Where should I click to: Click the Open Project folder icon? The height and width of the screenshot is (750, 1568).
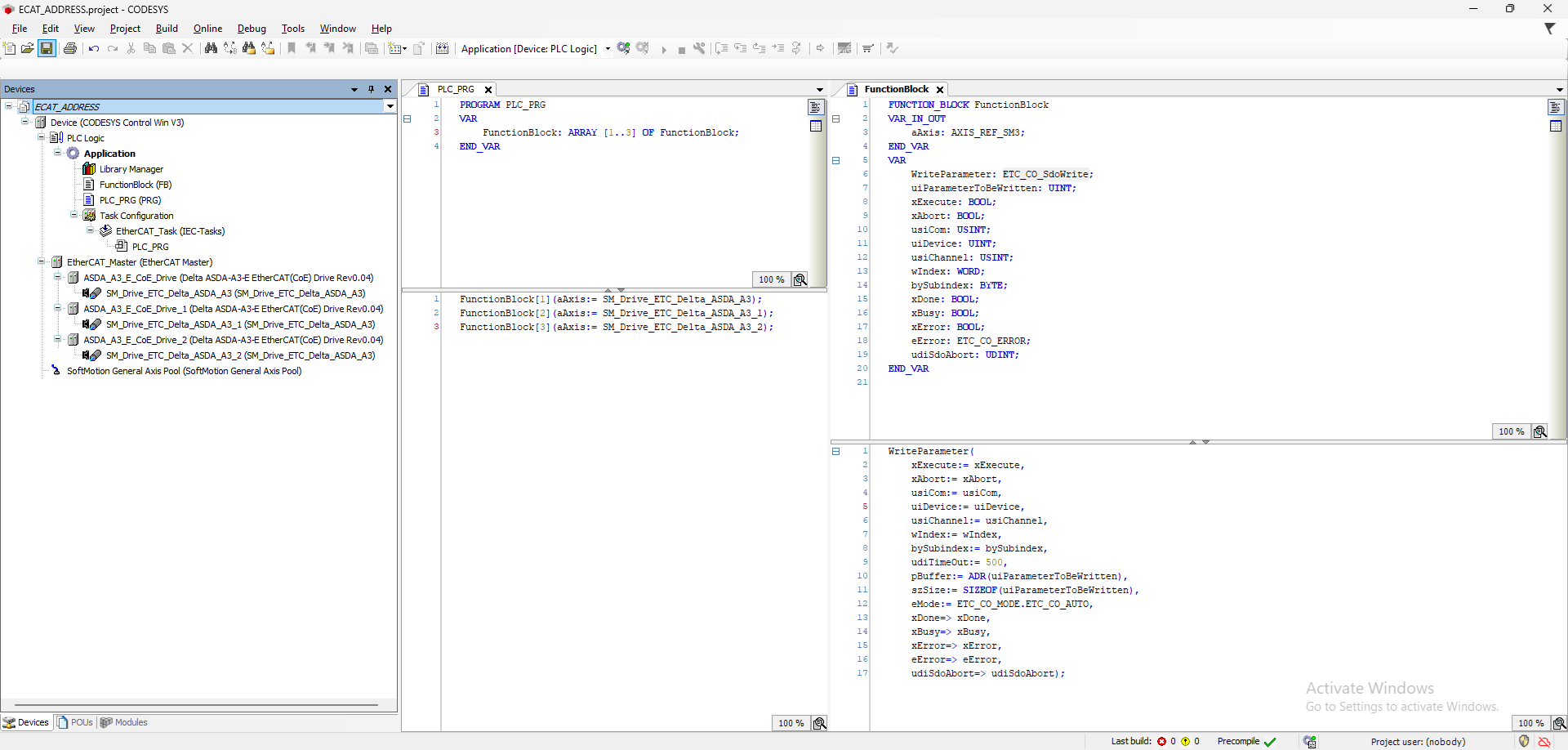[x=28, y=49]
